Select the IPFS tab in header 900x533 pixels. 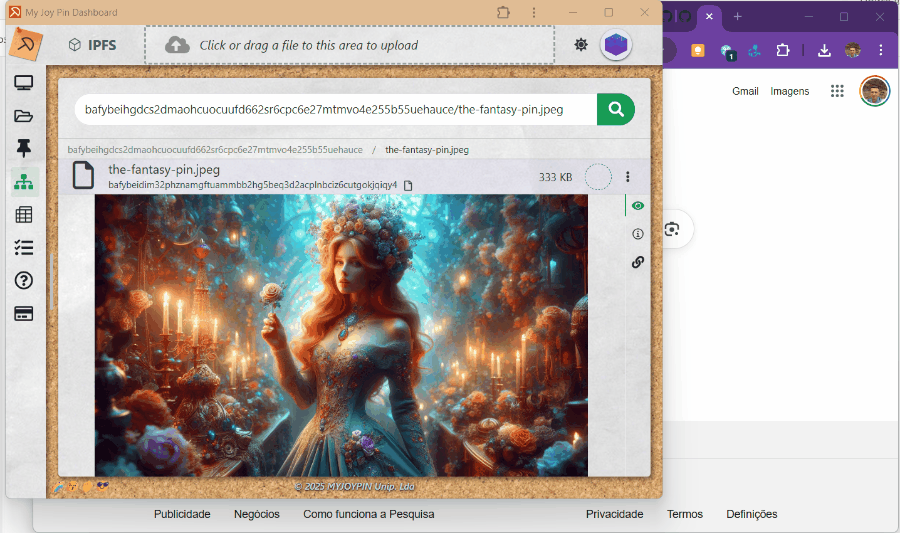tap(91, 45)
